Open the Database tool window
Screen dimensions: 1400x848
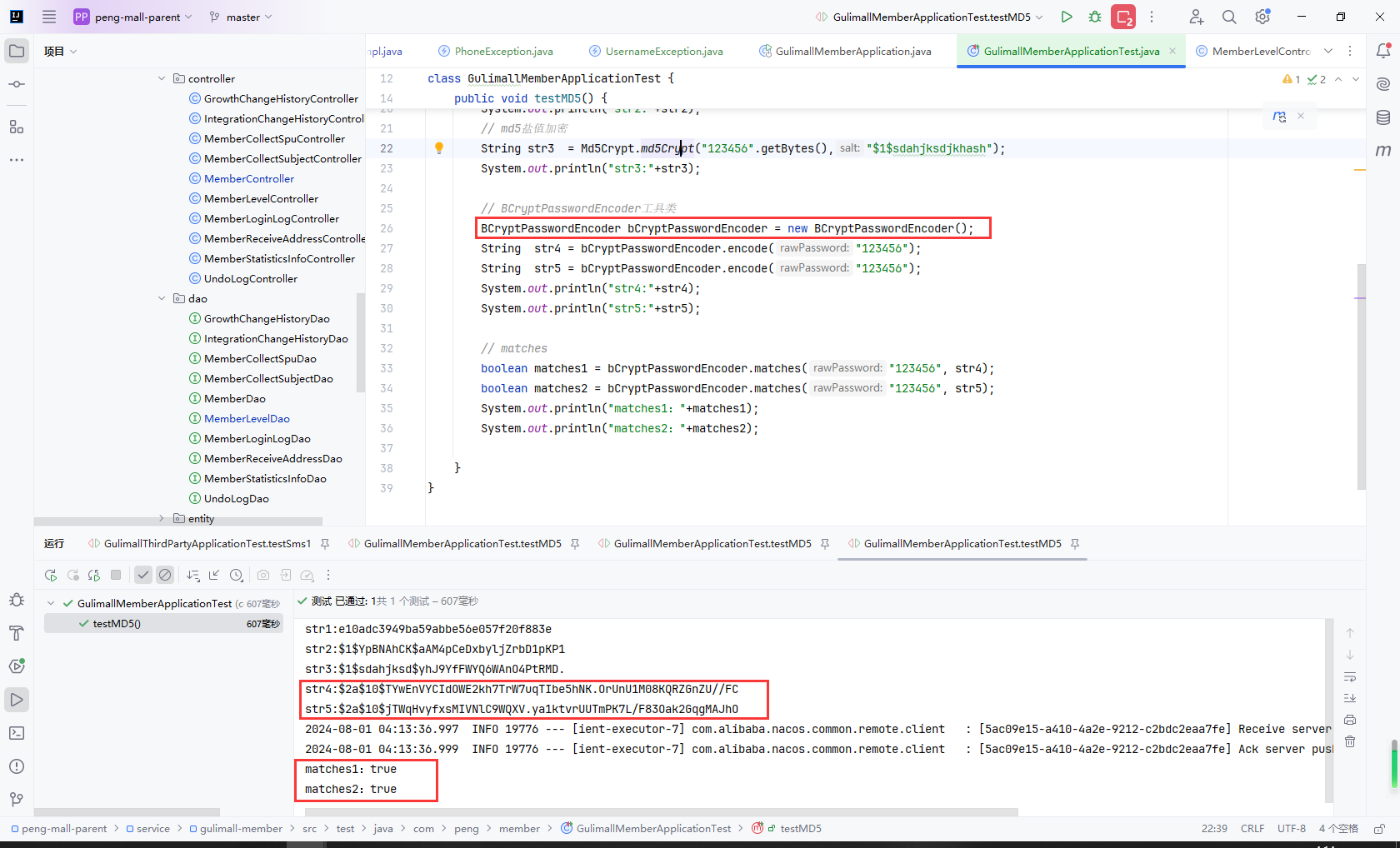[1383, 117]
